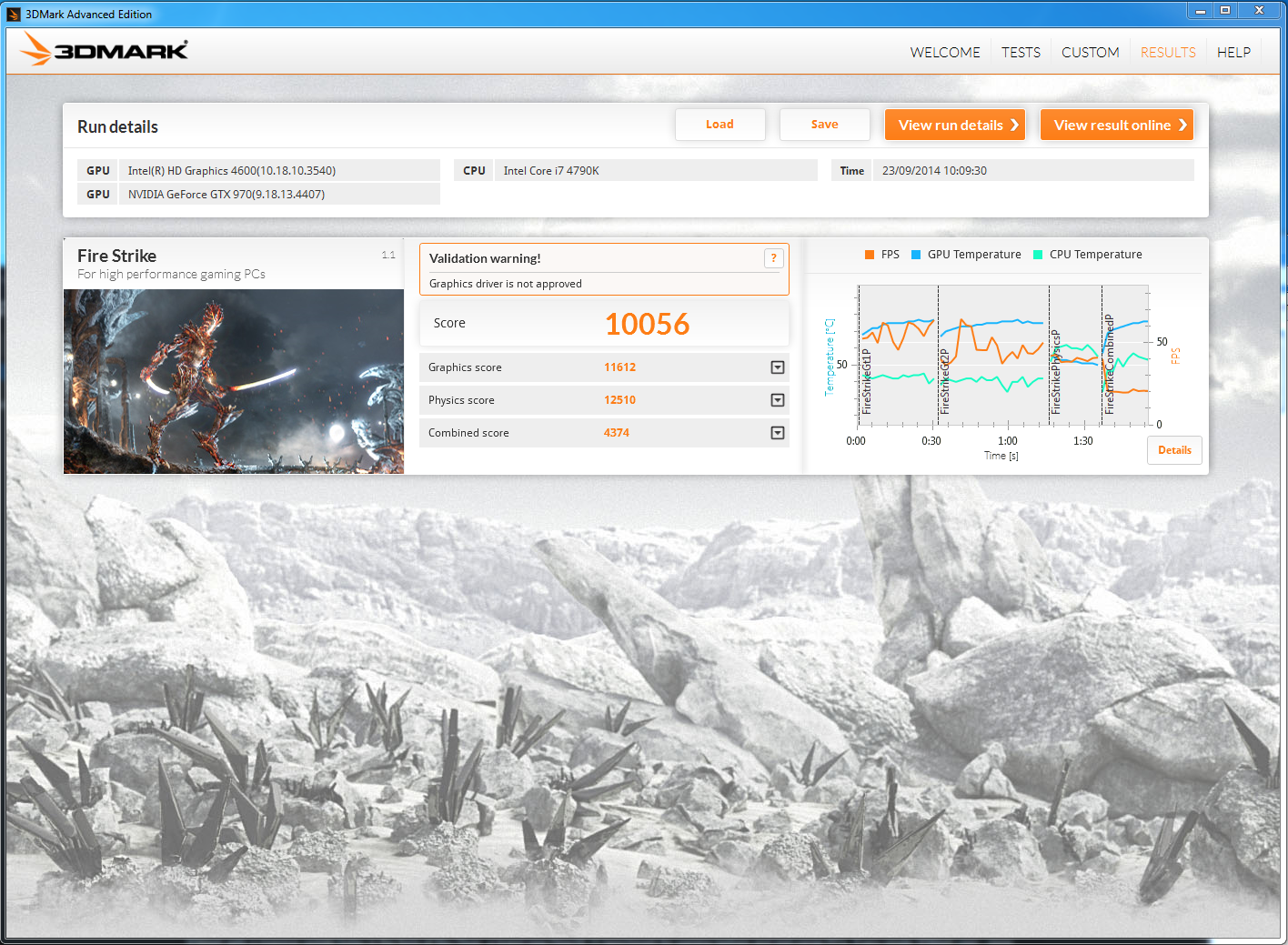This screenshot has width=1288, height=945.
Task: Expand the Physics score details
Action: tap(778, 400)
